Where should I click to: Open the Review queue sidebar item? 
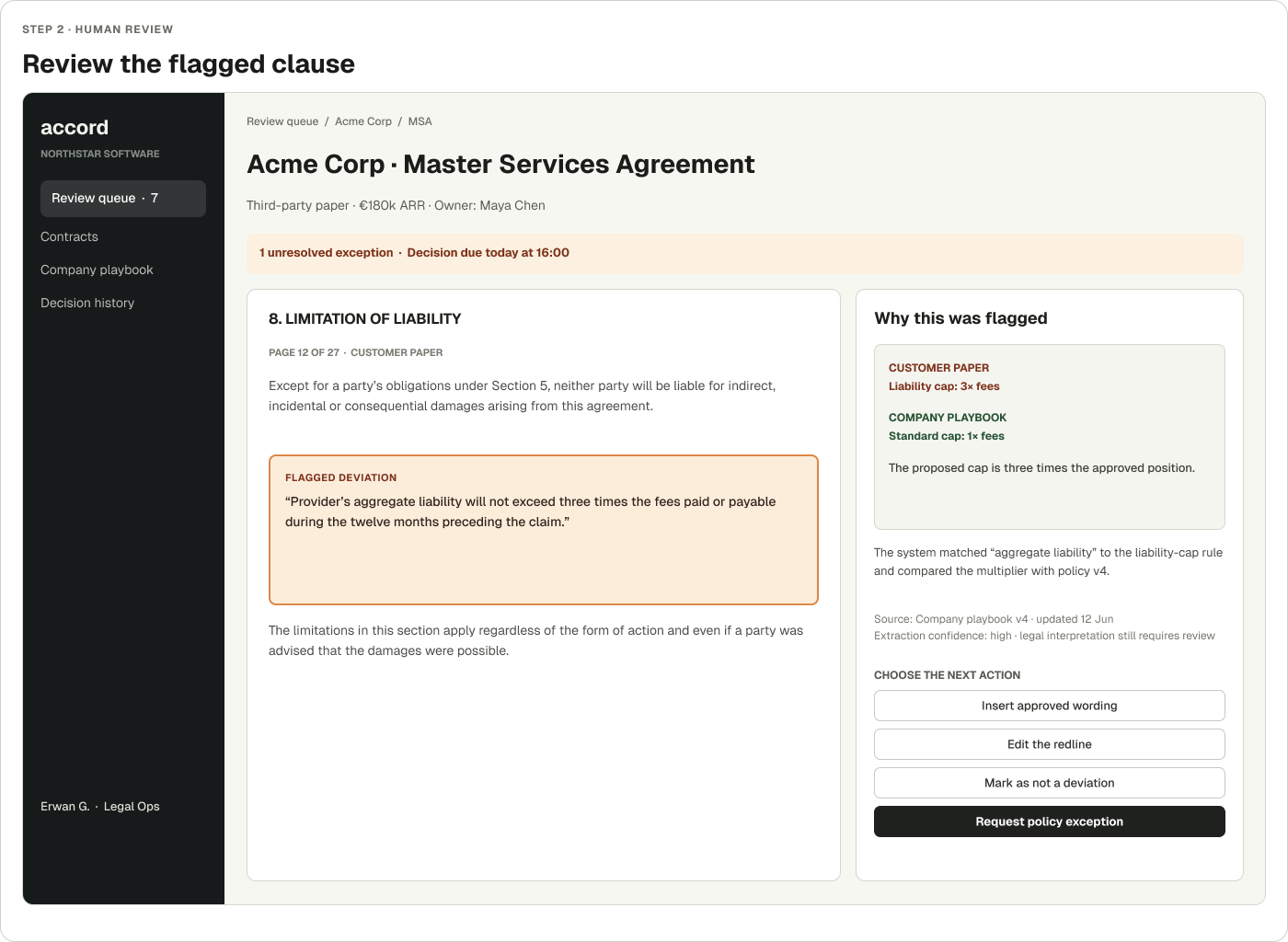[123, 199]
